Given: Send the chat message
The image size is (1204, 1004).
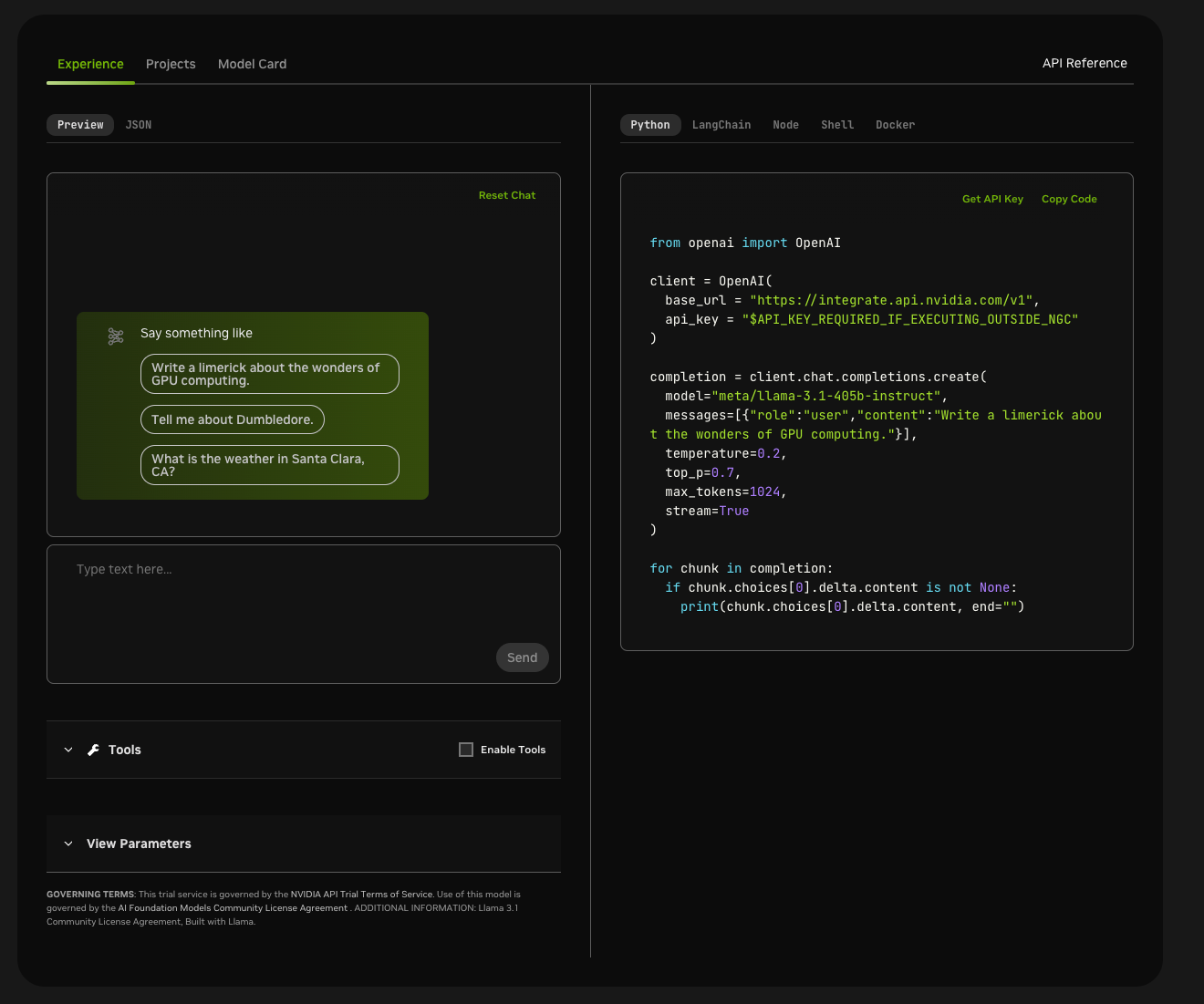Looking at the screenshot, I should click(x=523, y=657).
